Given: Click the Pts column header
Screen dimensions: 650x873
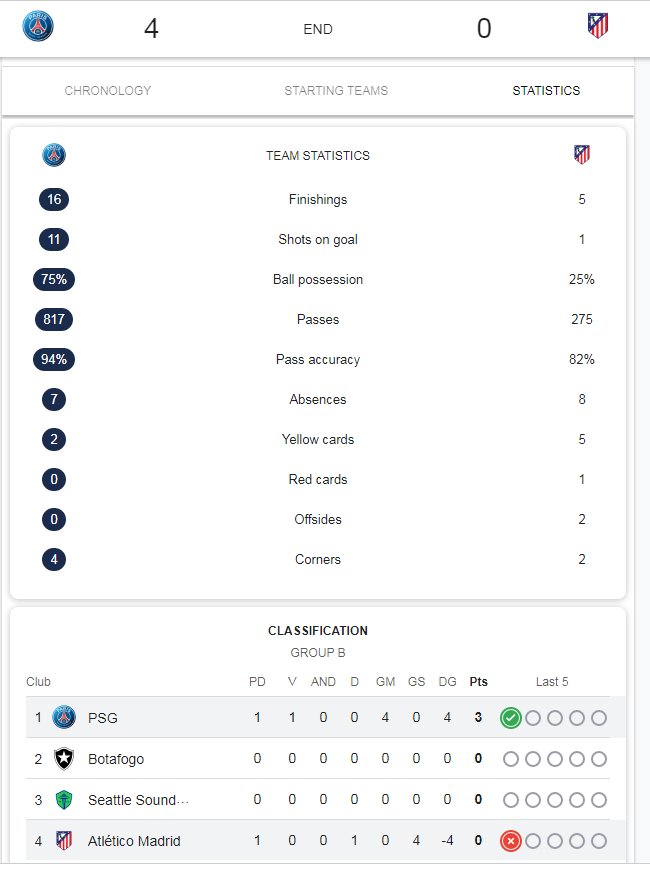Looking at the screenshot, I should pyautogui.click(x=478, y=681).
